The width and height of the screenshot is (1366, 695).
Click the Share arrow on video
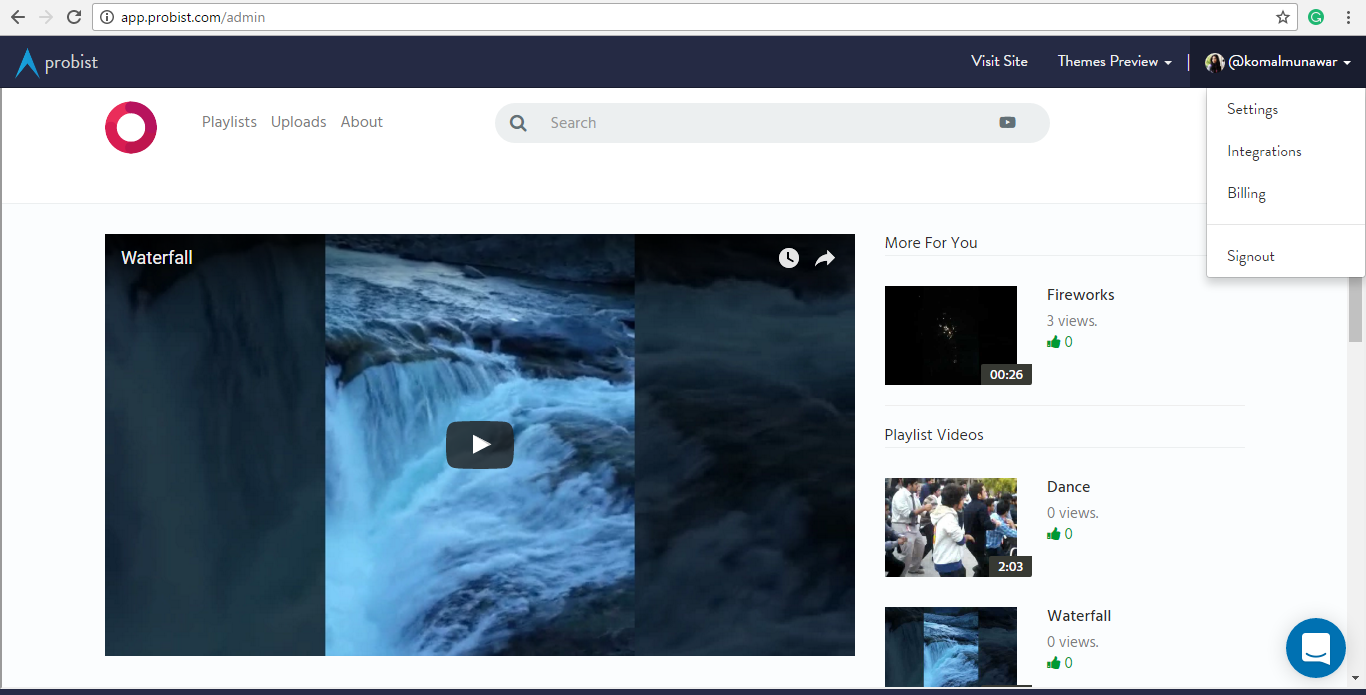824,258
